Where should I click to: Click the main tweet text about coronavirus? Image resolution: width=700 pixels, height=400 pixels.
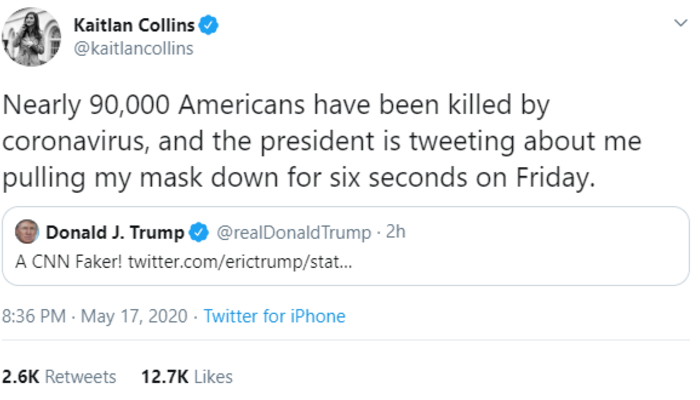(x=320, y=142)
